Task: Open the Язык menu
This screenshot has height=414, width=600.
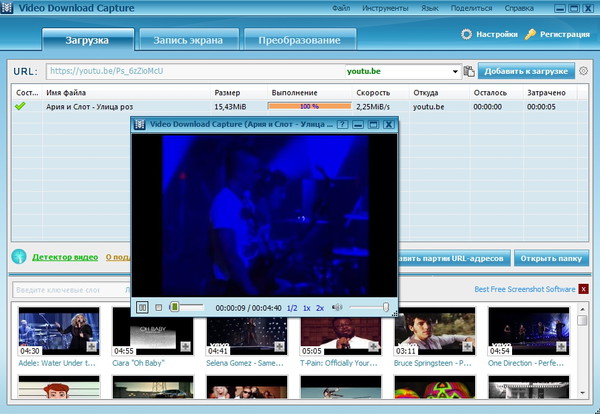Action: tap(430, 8)
